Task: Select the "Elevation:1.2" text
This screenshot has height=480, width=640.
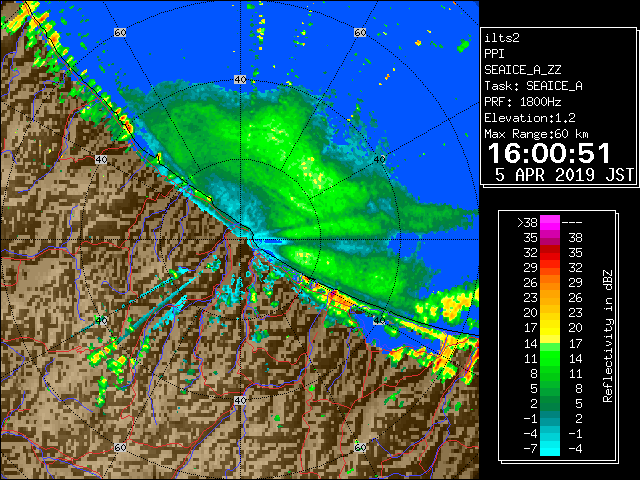Action: [530, 118]
